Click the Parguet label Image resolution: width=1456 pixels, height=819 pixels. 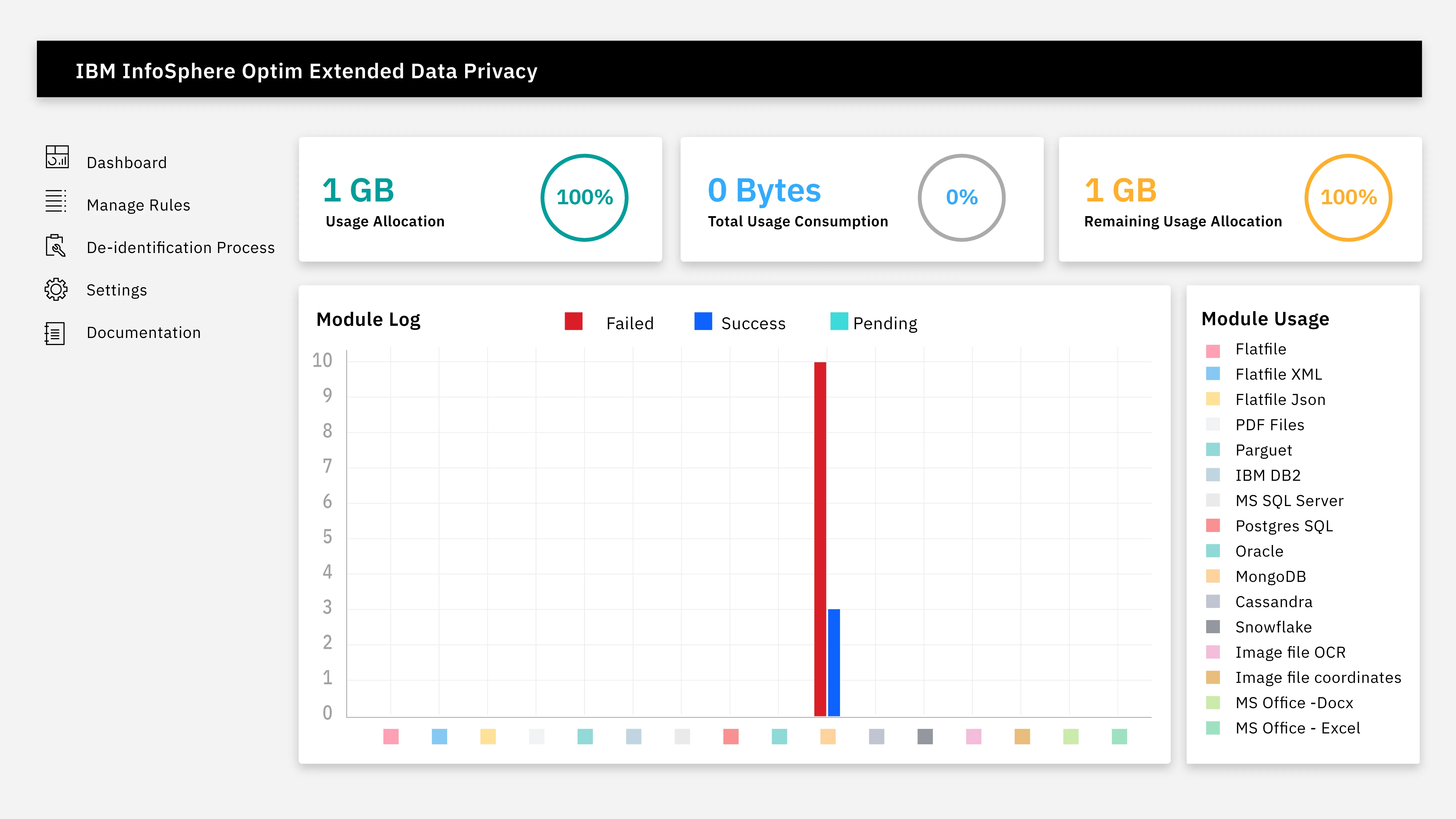[1264, 450]
